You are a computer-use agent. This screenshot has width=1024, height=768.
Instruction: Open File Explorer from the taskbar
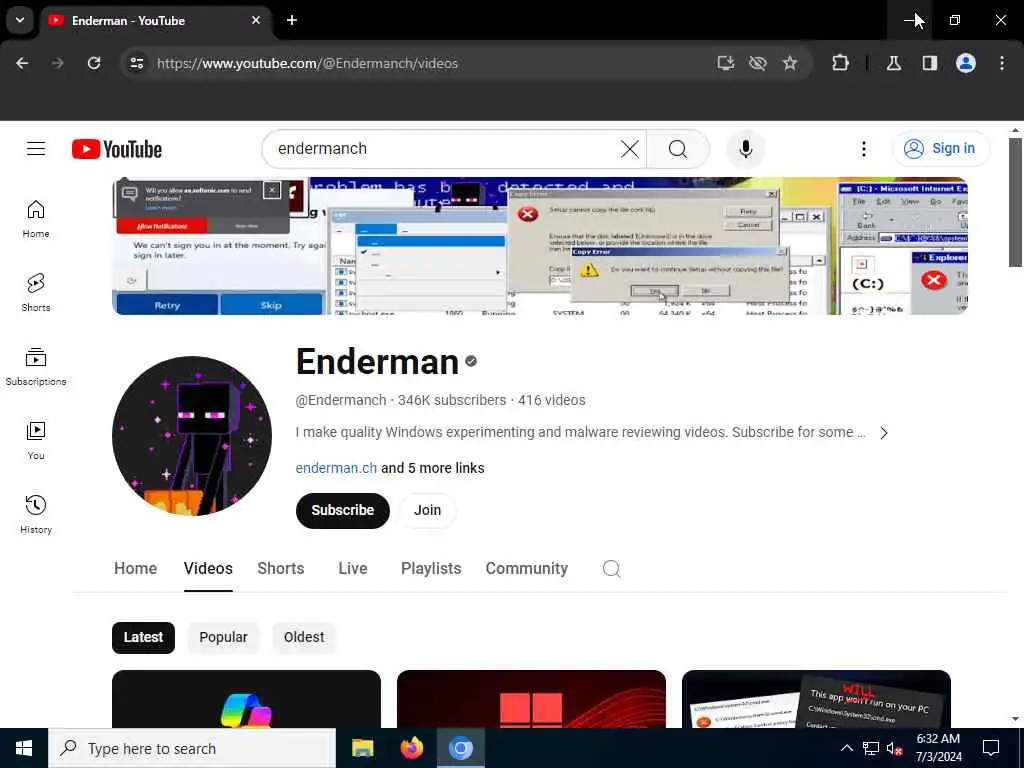click(x=362, y=748)
